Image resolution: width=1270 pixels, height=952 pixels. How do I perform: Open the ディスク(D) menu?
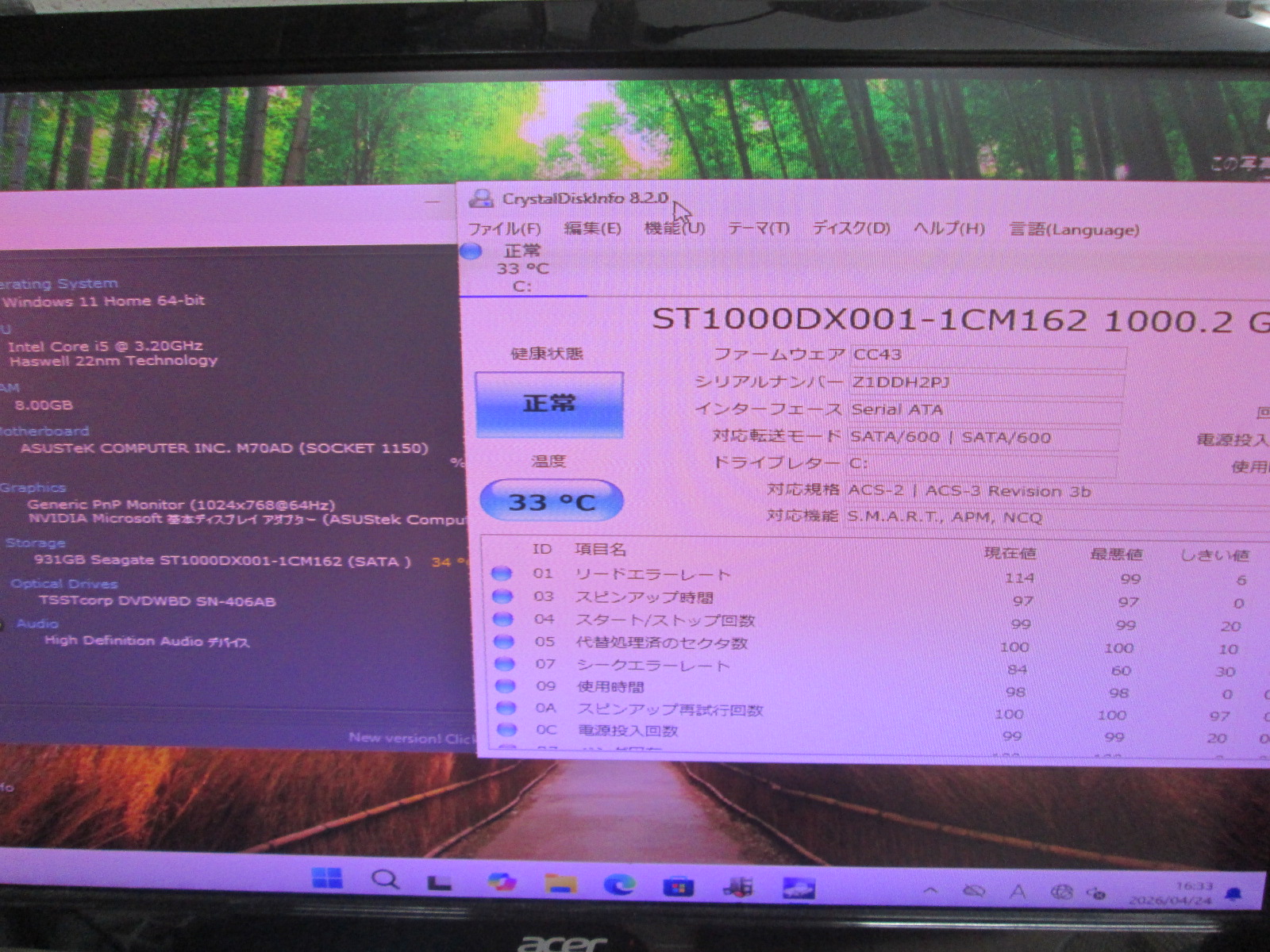point(851,228)
